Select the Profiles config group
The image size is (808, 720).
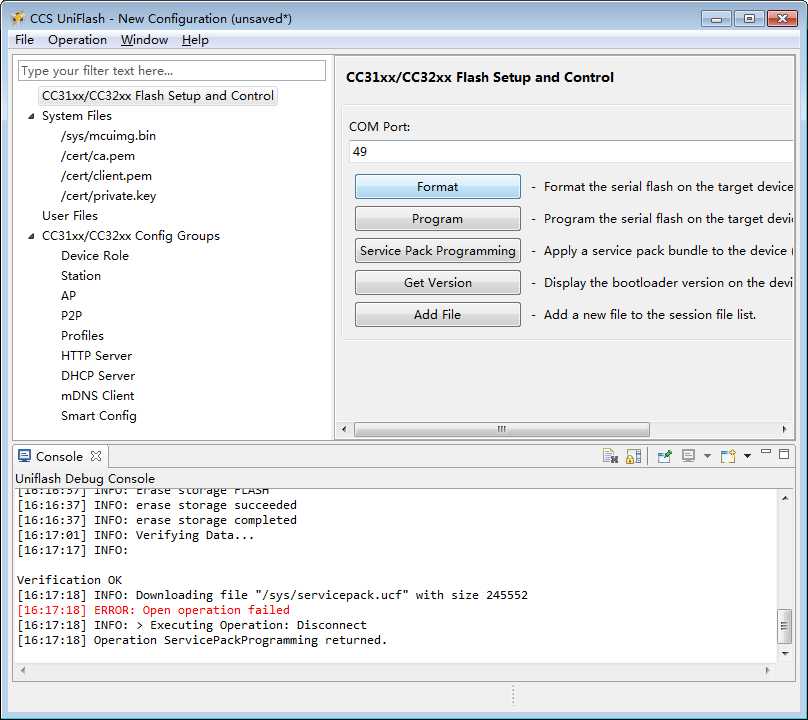(82, 336)
